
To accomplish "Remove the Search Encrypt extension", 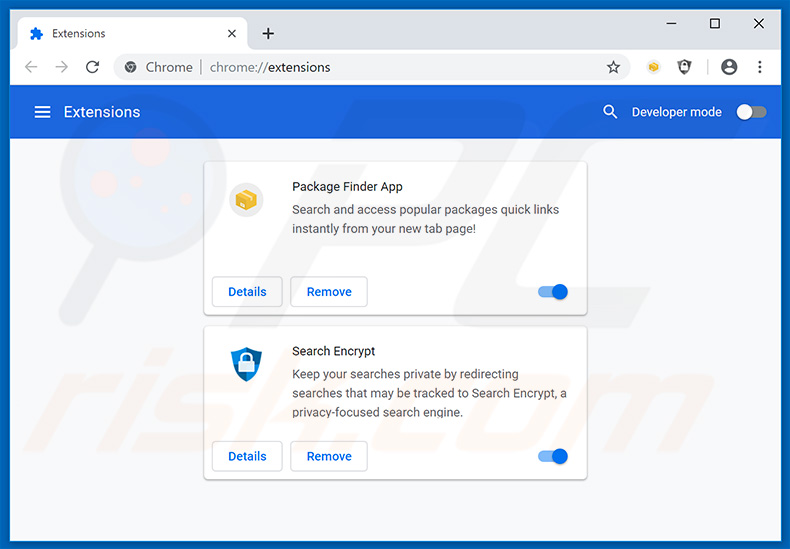I will 329,456.
